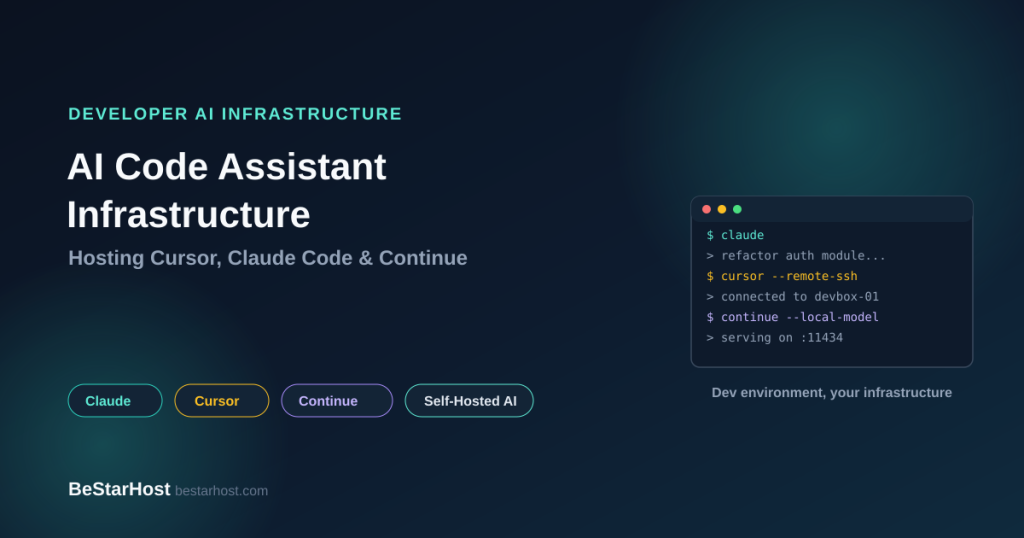Select the 'serving on :11434' line

(775, 338)
